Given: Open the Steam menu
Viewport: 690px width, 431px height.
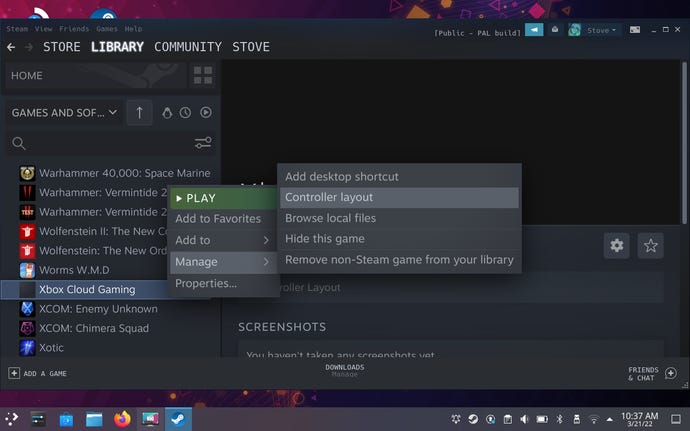Looking at the screenshot, I should pyautogui.click(x=17, y=29).
